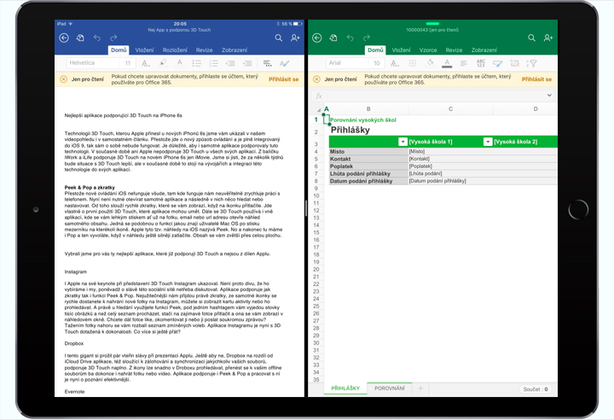Tap the back arrow in Word
This screenshot has width=614, height=420.
pyautogui.click(x=64, y=38)
